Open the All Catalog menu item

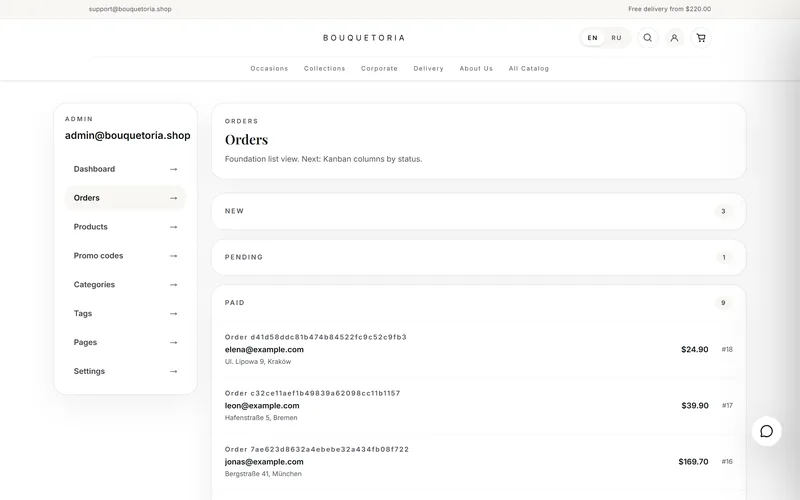[529, 68]
